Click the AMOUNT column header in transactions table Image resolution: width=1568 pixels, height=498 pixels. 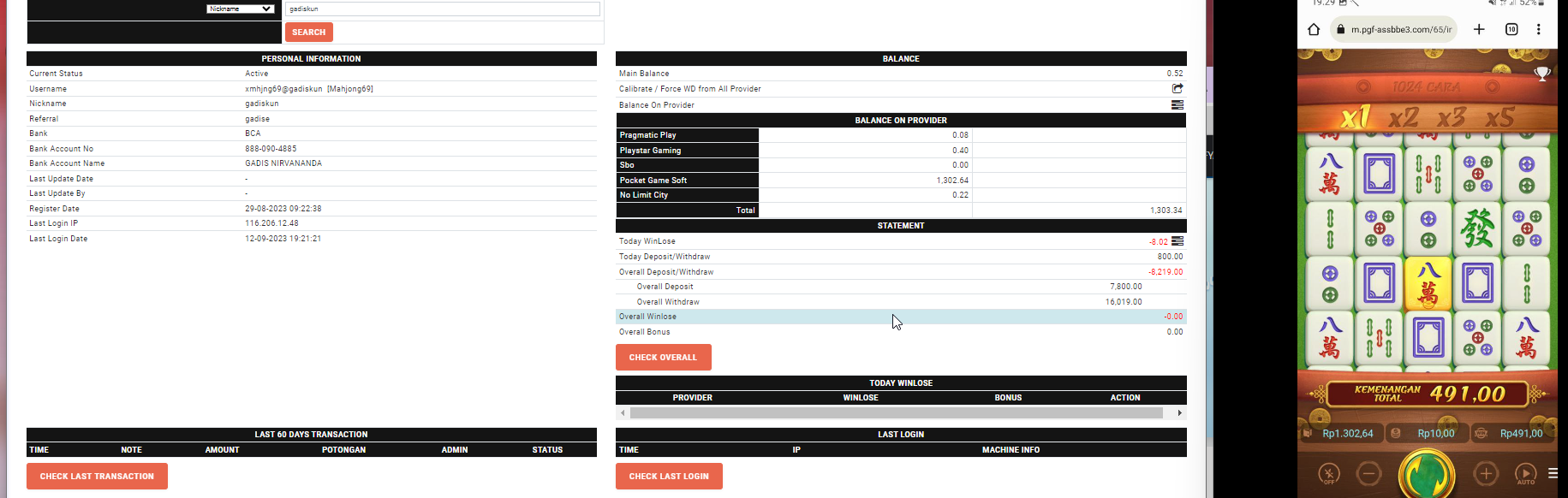coord(222,449)
